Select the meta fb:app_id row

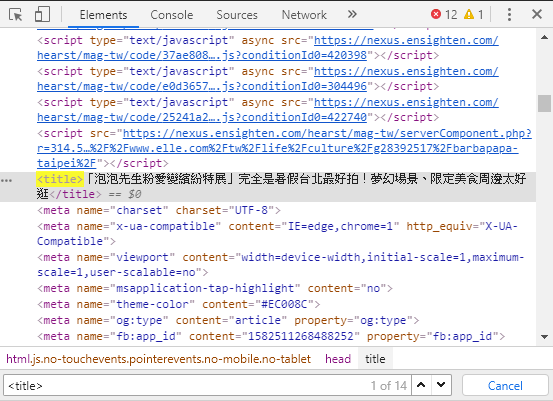(271, 336)
